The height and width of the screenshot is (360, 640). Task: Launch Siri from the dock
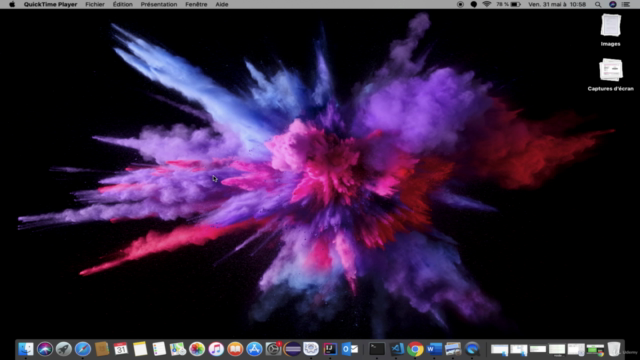pyautogui.click(x=45, y=349)
